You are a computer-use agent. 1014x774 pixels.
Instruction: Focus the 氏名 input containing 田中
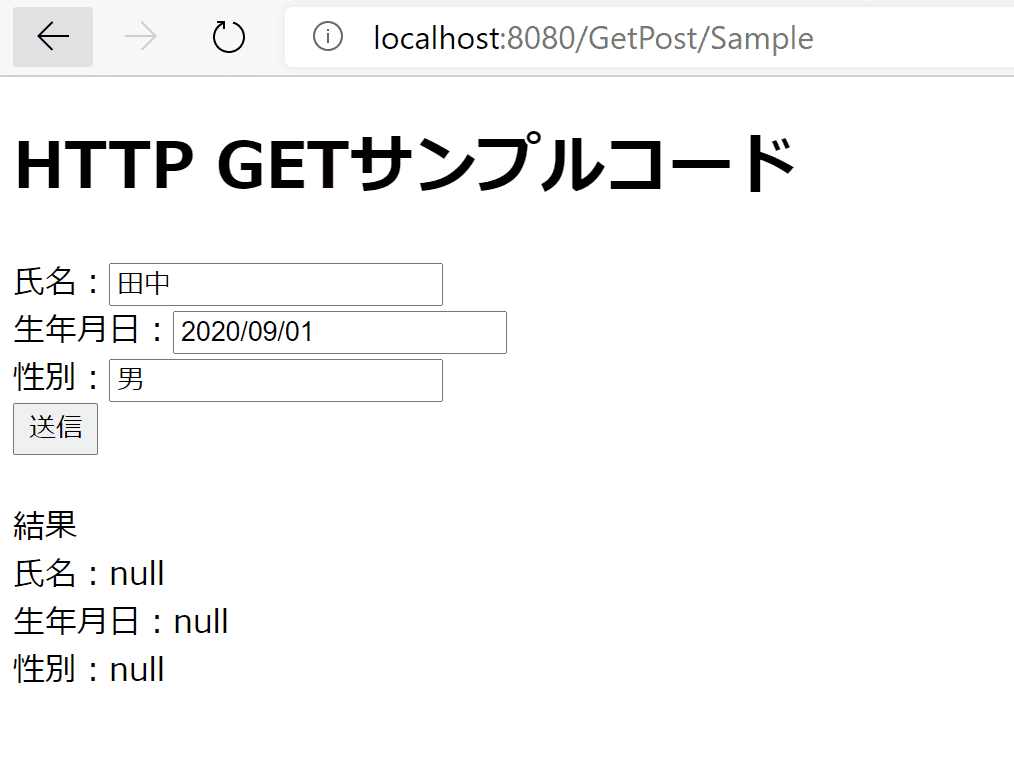[275, 284]
